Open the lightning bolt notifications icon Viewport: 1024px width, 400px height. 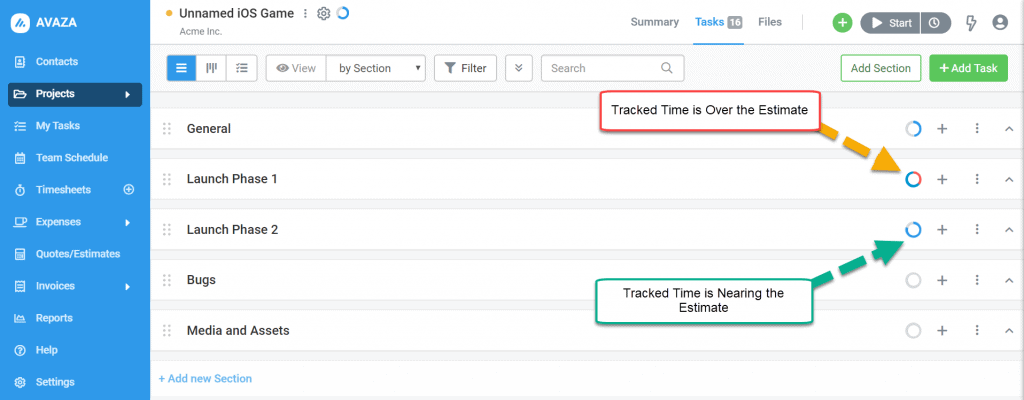(x=970, y=23)
